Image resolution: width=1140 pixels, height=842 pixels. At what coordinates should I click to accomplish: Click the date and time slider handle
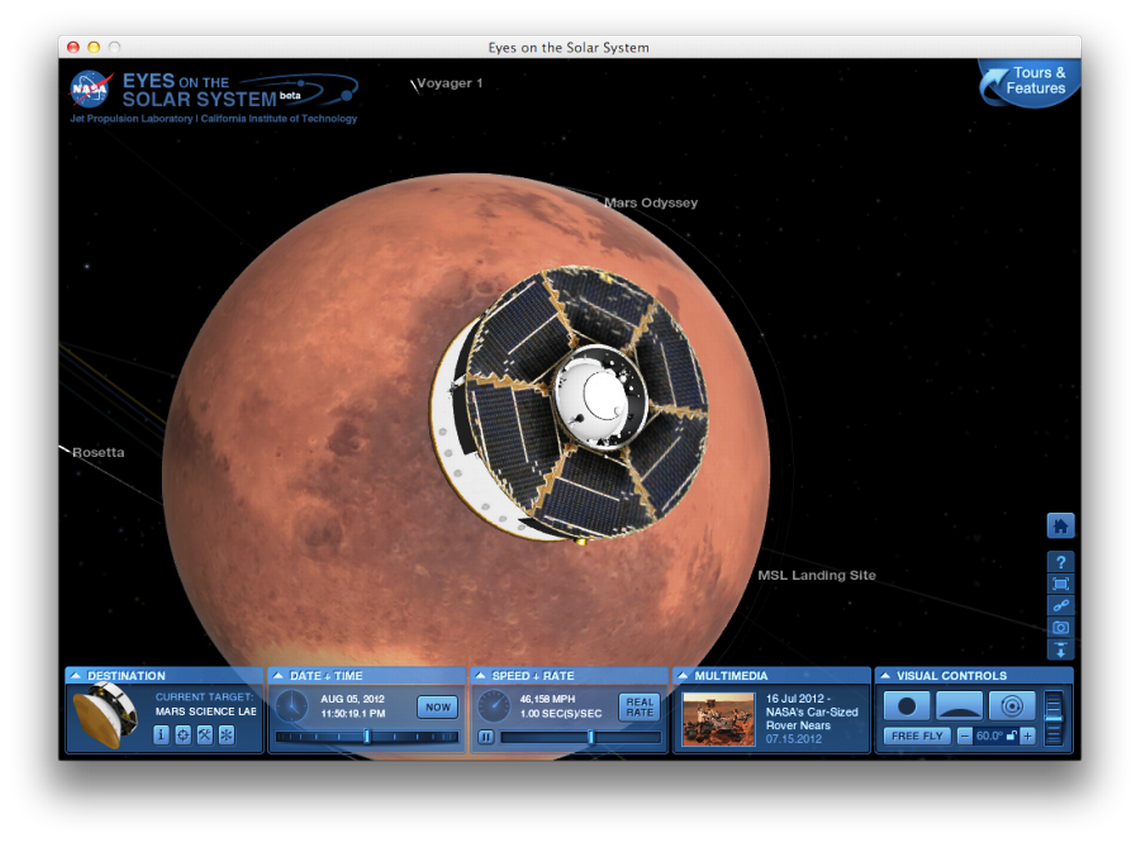pos(366,737)
